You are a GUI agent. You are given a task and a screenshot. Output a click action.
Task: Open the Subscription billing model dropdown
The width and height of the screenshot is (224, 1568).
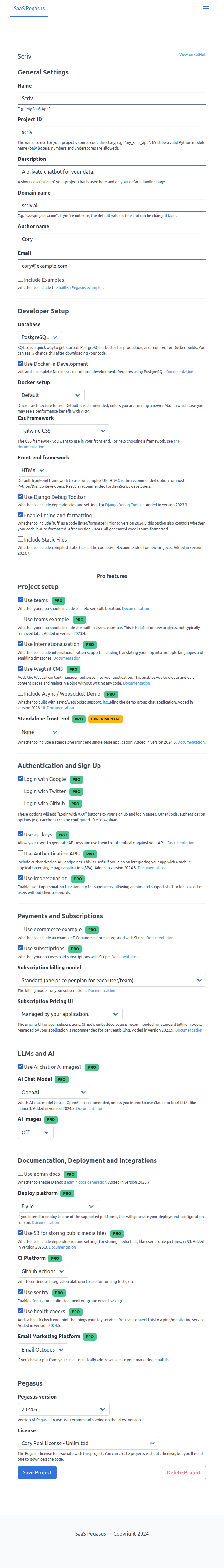tap(112, 980)
